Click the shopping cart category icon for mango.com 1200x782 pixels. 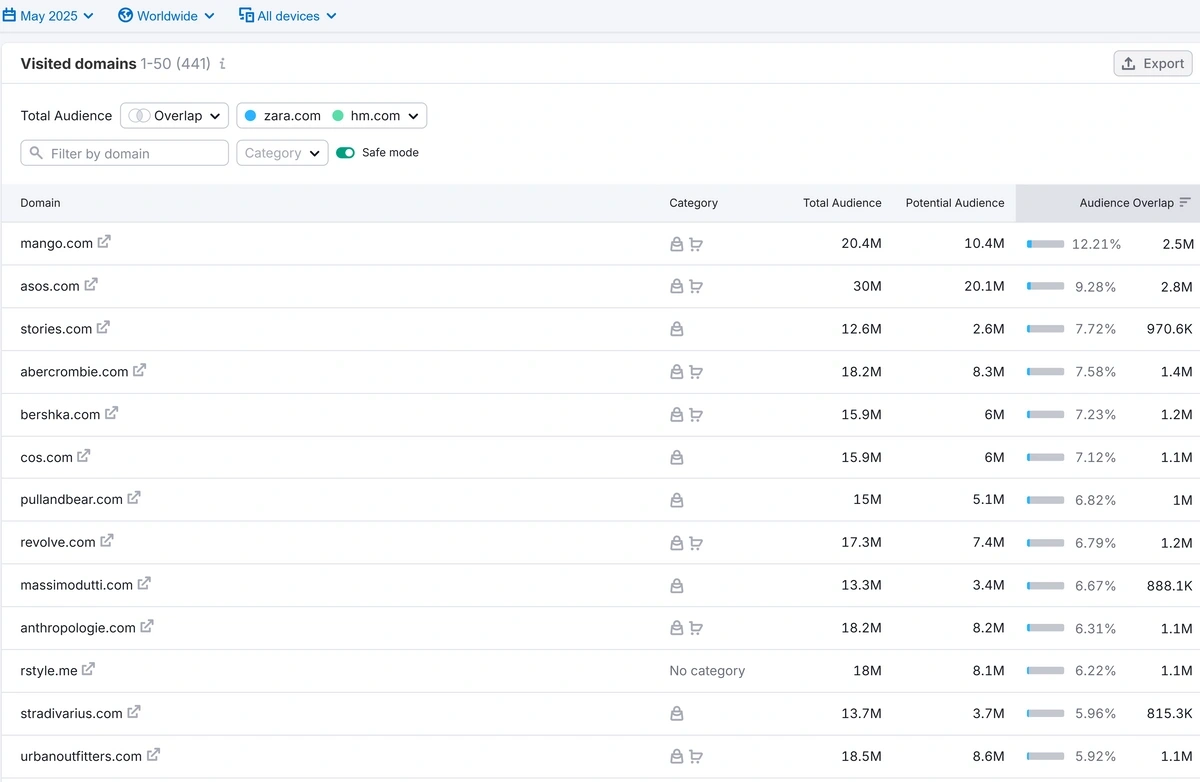[x=696, y=244]
